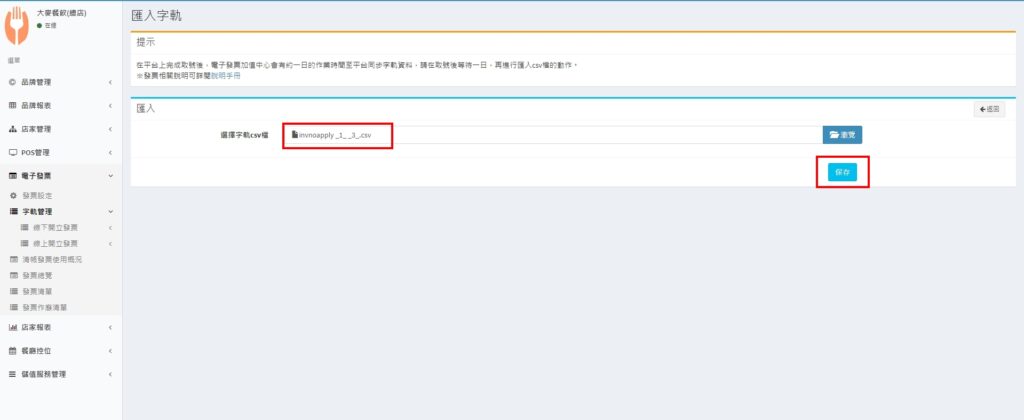
Task: Open the 發票總覽 menu item
Action: point(38,274)
